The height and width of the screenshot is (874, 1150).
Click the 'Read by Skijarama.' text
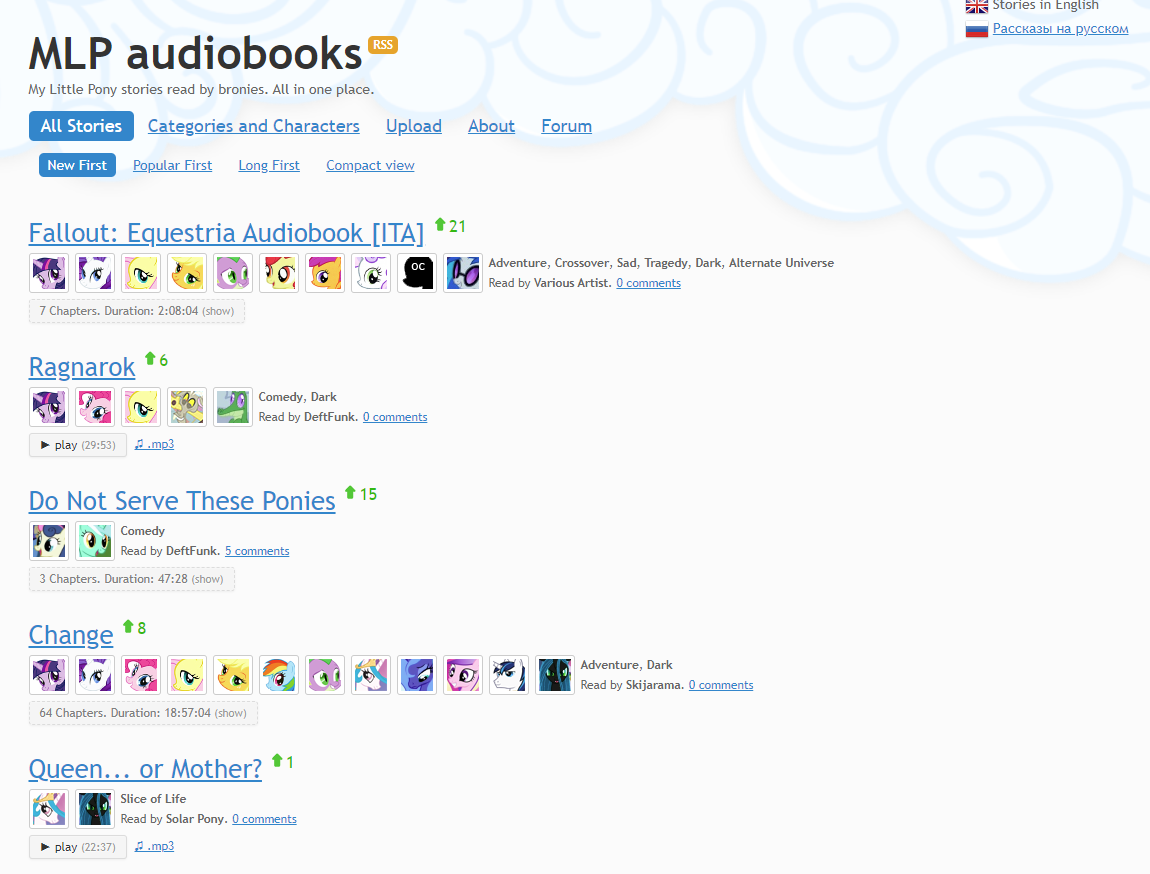[x=632, y=685]
